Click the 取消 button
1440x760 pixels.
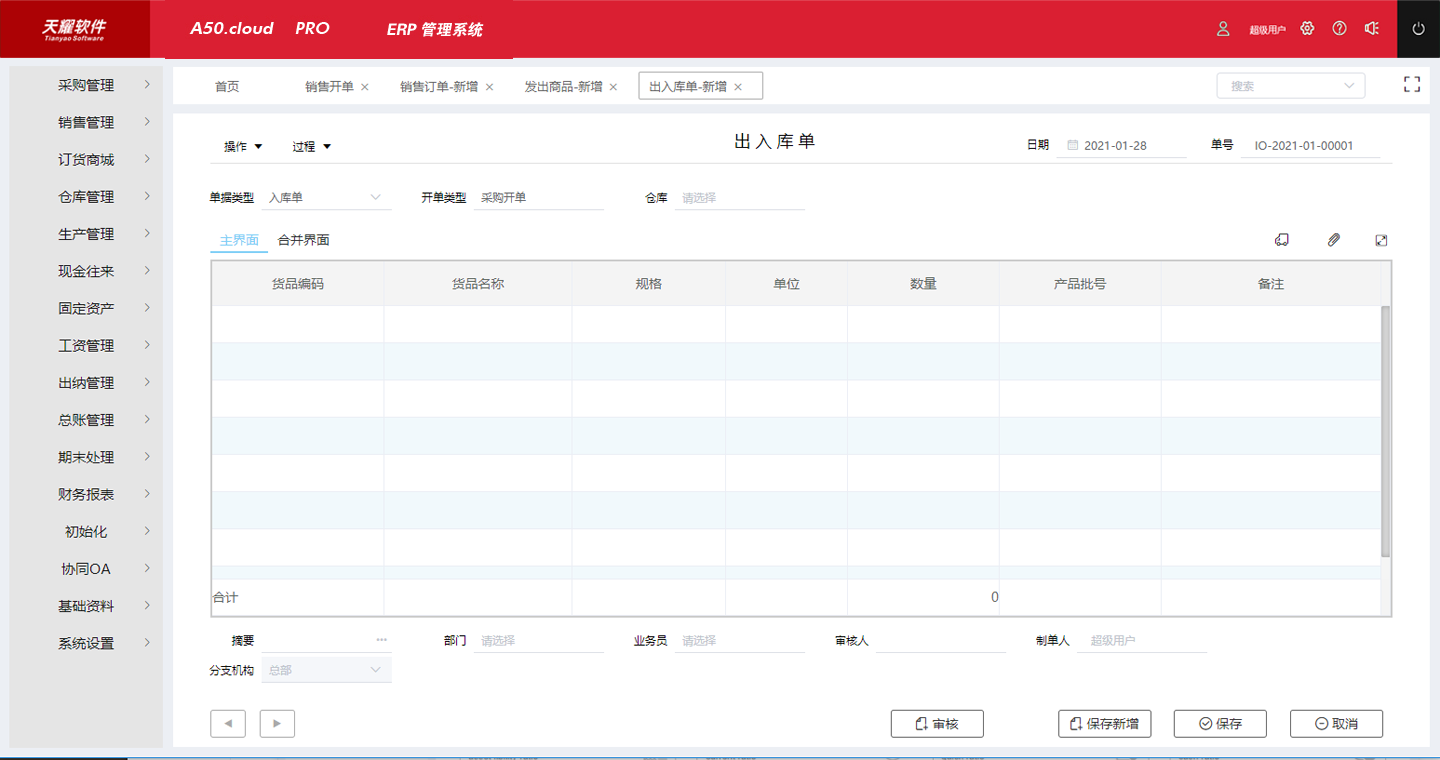pyautogui.click(x=1337, y=724)
